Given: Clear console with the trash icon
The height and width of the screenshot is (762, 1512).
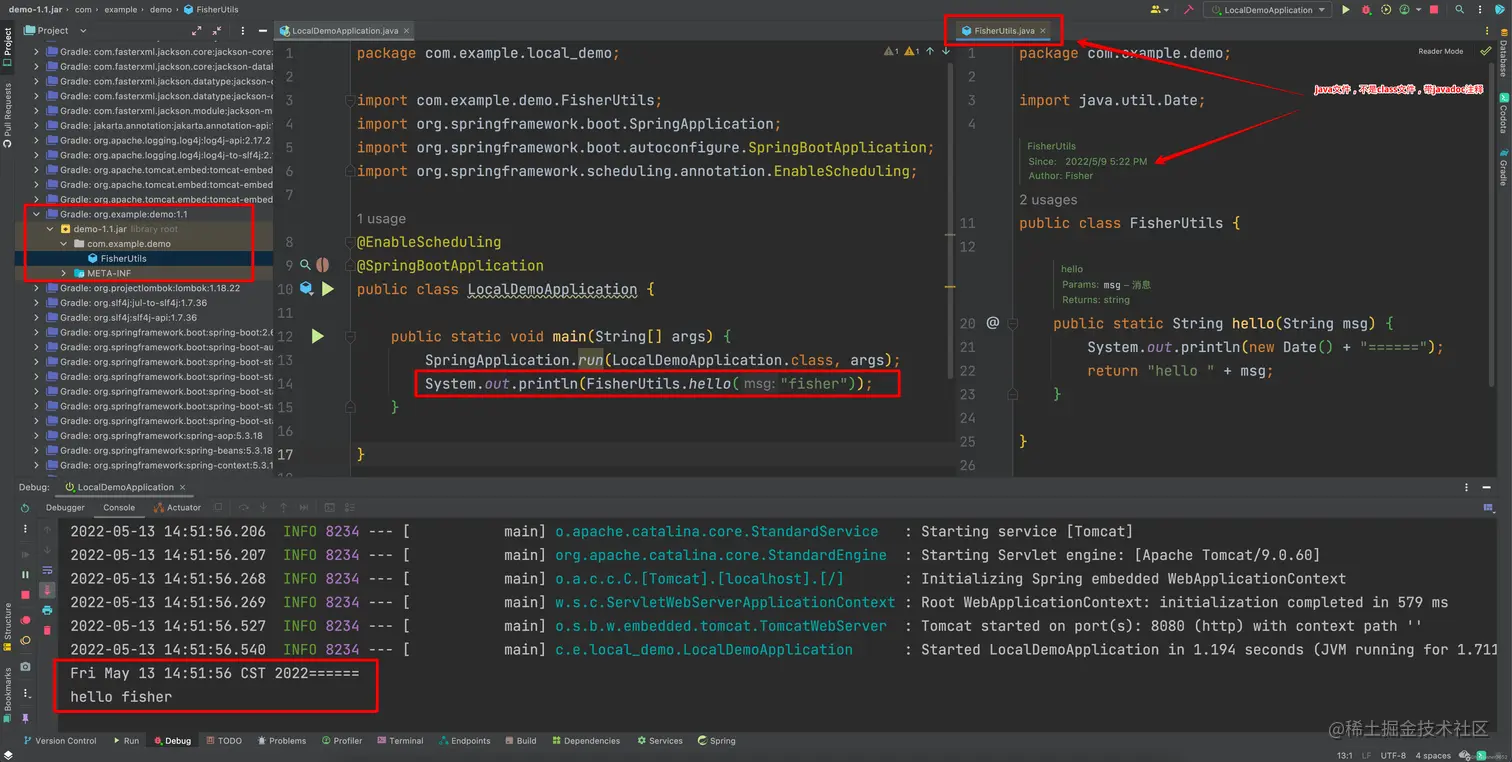Looking at the screenshot, I should coord(47,630).
